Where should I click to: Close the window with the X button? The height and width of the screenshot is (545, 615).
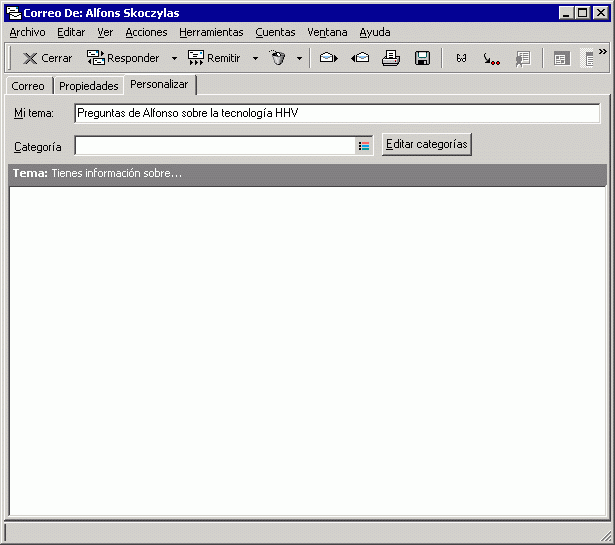(x=600, y=13)
